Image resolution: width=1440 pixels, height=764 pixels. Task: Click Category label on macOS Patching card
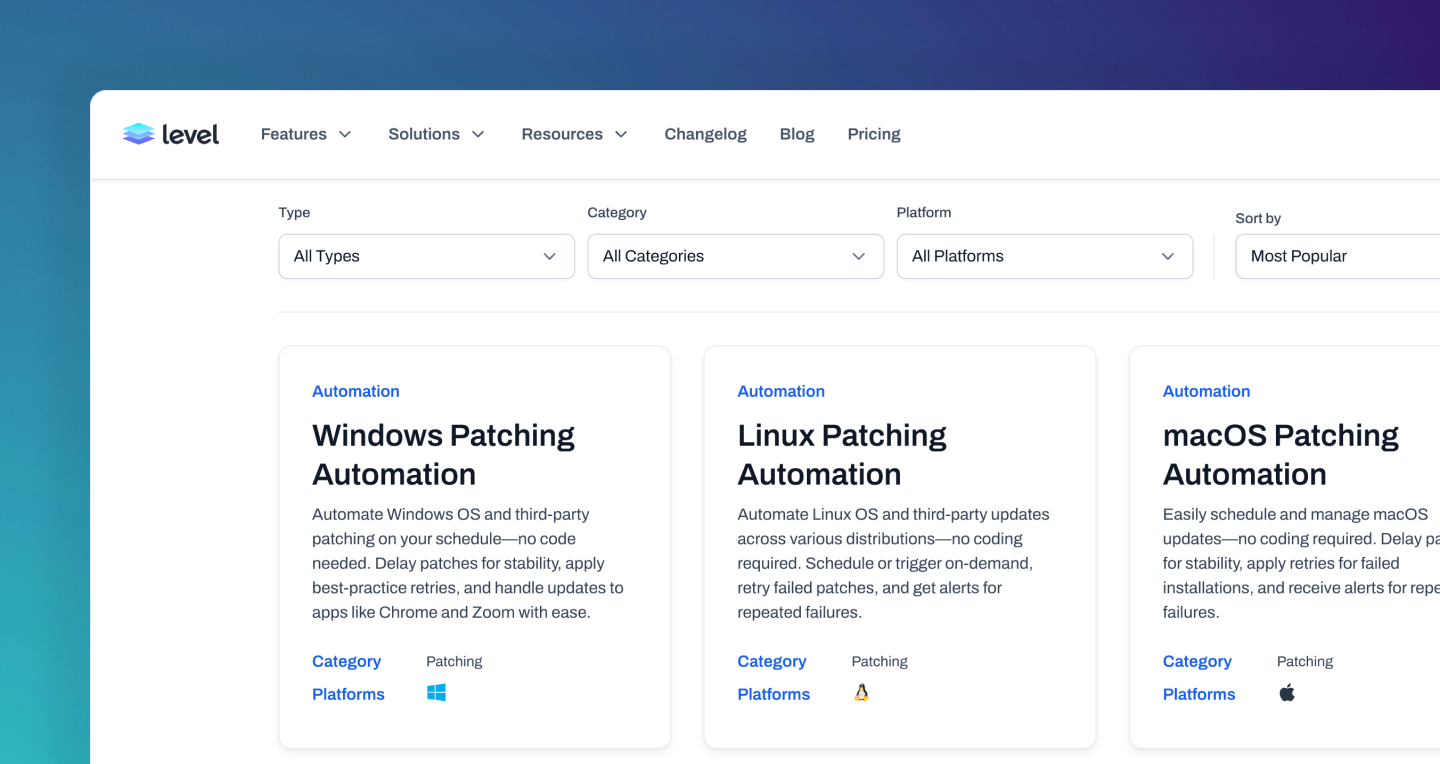click(x=1197, y=661)
